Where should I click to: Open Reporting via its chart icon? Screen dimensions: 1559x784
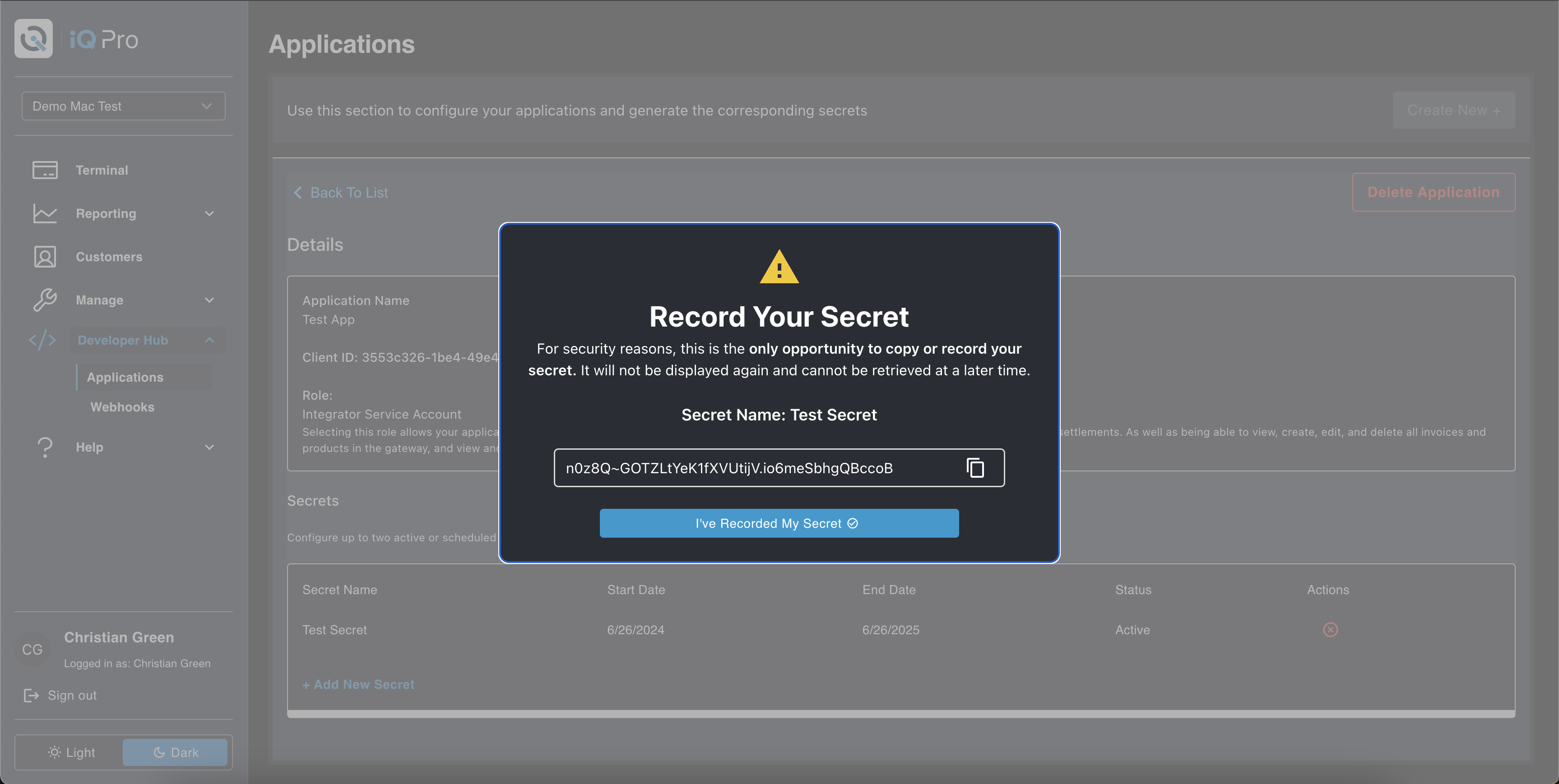point(45,213)
